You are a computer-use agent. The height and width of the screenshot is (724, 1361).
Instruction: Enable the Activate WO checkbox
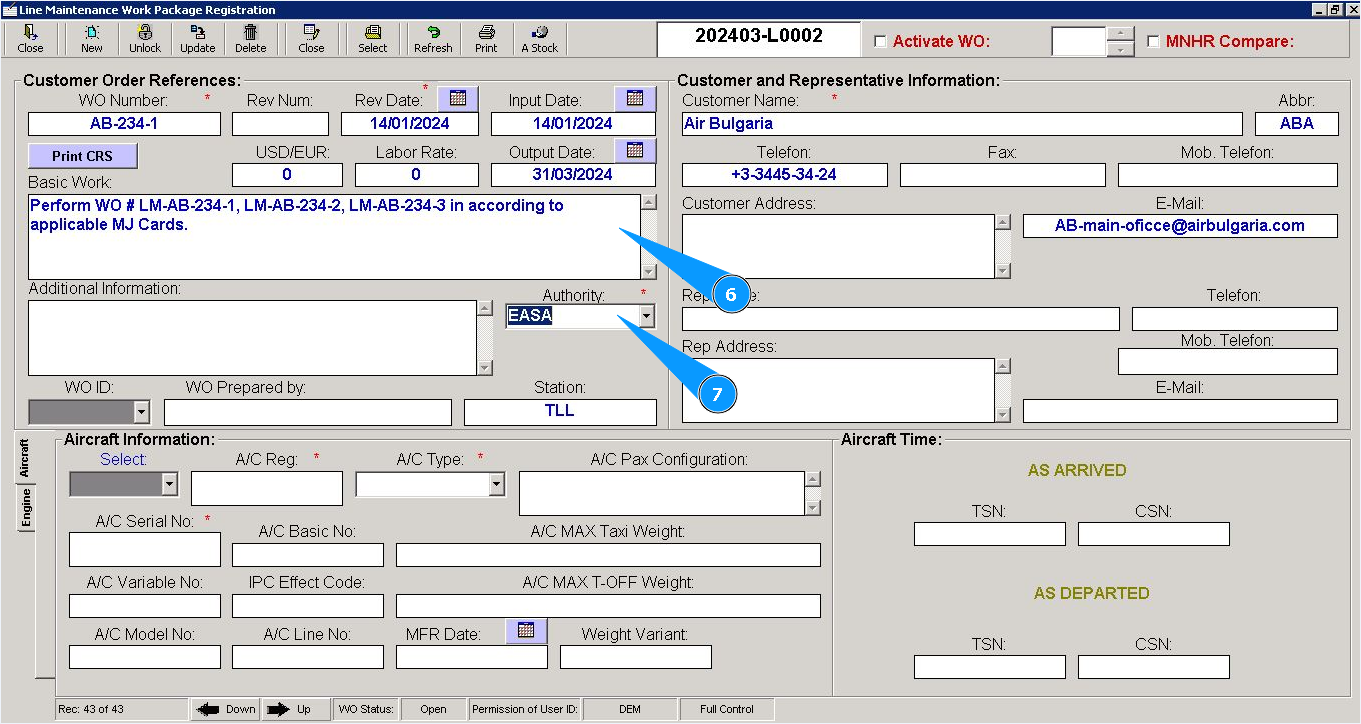tap(880, 42)
